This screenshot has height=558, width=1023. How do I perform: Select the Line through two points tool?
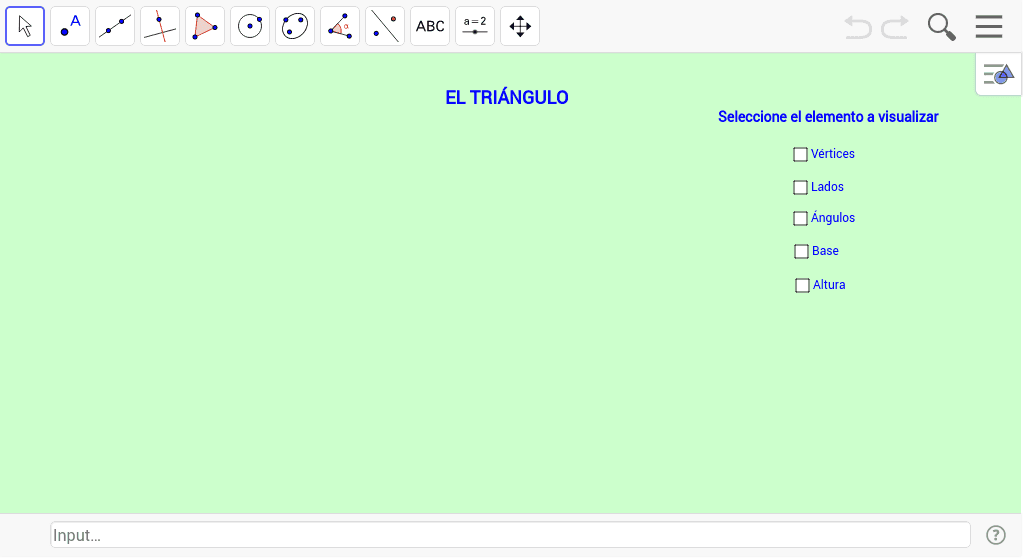click(x=115, y=26)
